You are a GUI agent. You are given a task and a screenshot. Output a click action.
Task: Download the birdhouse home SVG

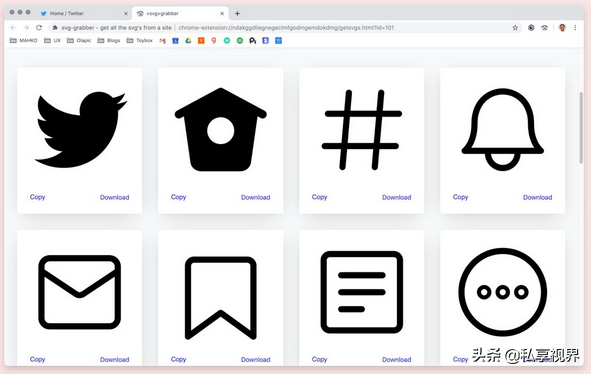pyautogui.click(x=256, y=197)
